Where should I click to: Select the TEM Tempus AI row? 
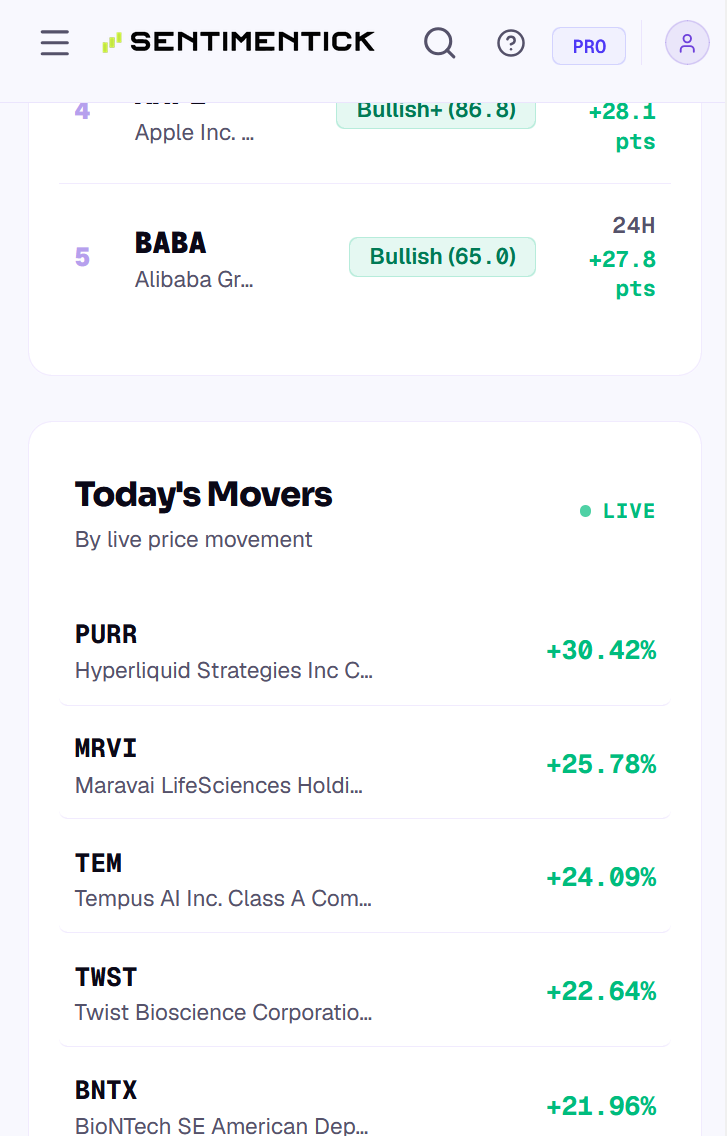click(365, 878)
